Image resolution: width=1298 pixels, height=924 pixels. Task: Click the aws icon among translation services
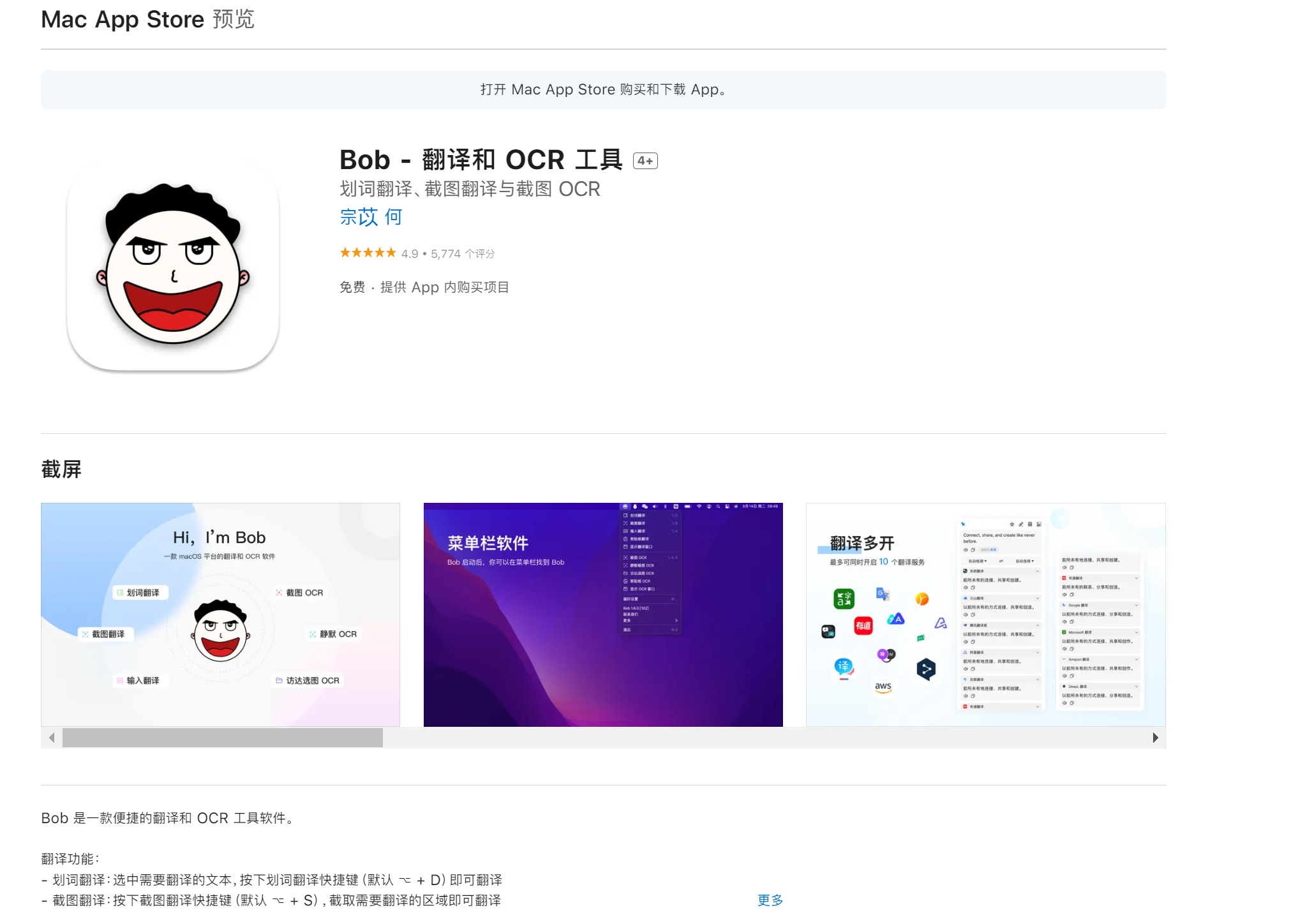pyautogui.click(x=883, y=688)
